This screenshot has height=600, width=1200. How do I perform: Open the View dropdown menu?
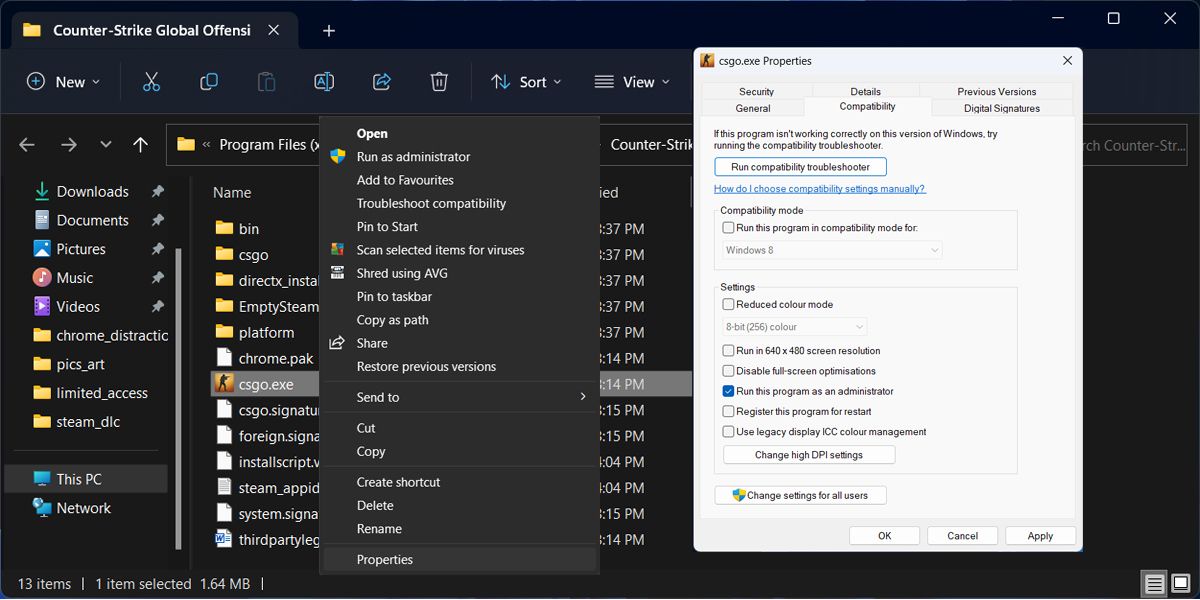(631, 82)
